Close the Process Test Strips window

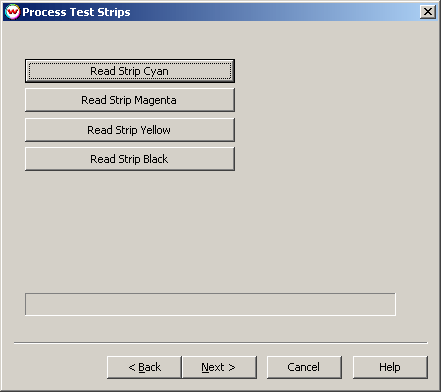428,12
